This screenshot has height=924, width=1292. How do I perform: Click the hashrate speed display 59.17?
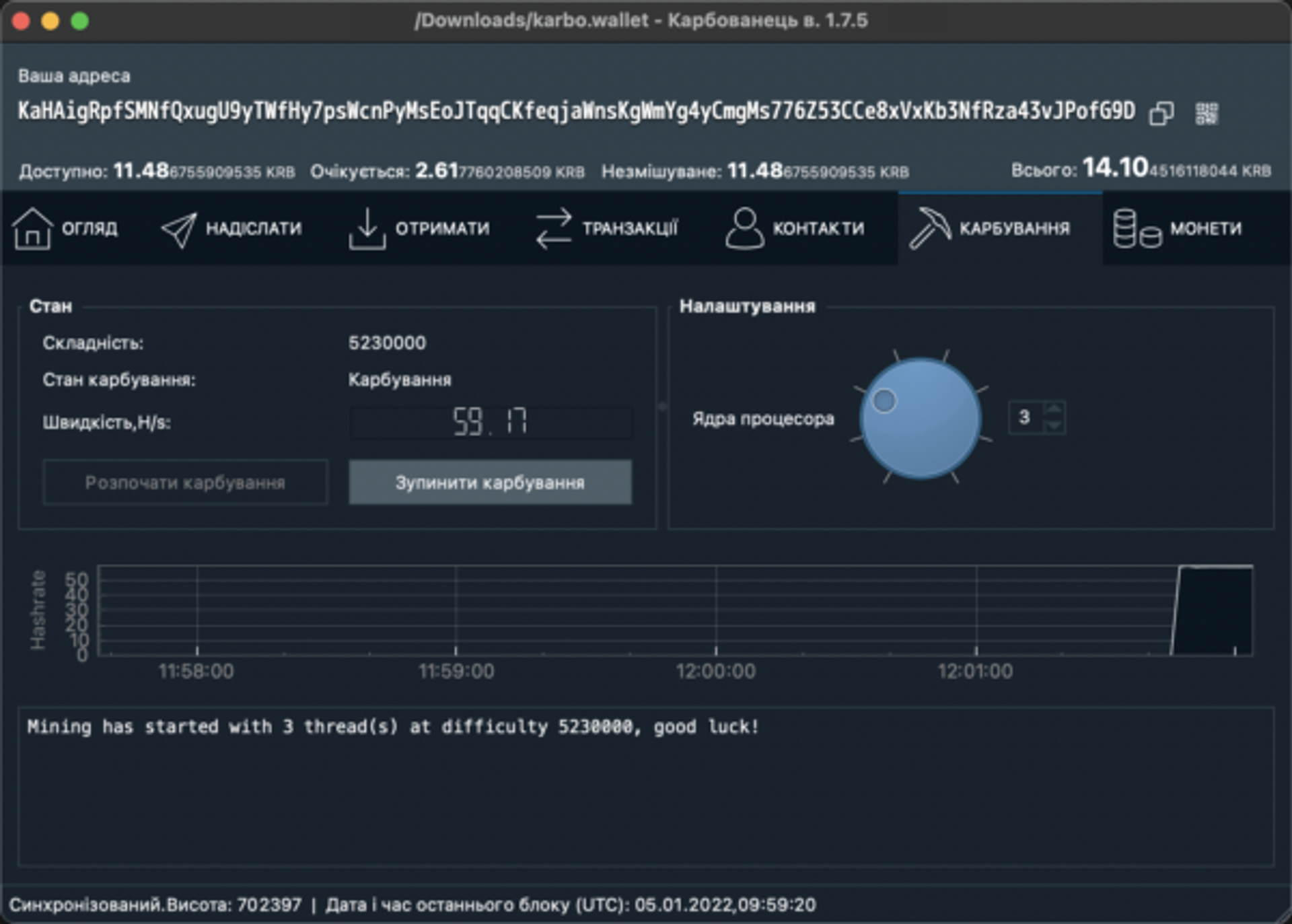point(491,423)
